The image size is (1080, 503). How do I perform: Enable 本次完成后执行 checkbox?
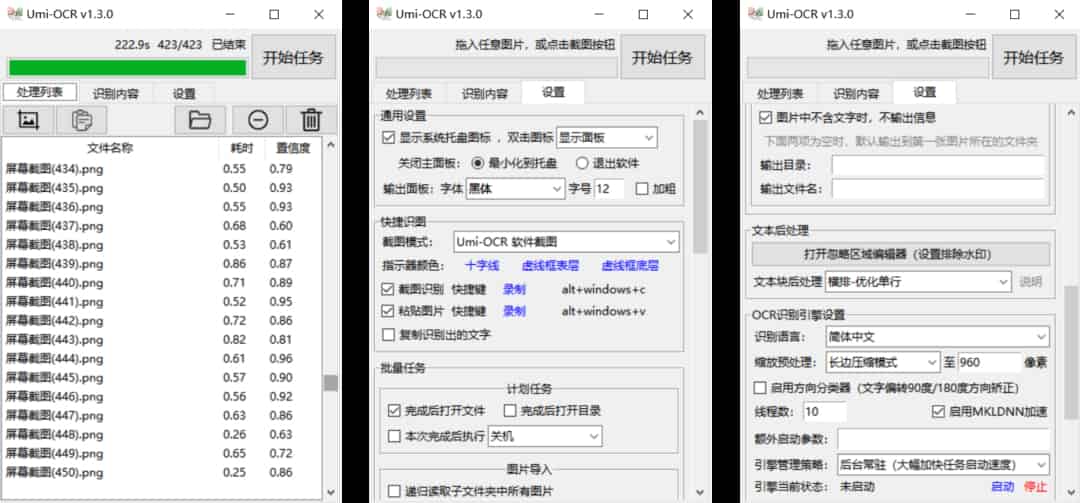[x=394, y=436]
